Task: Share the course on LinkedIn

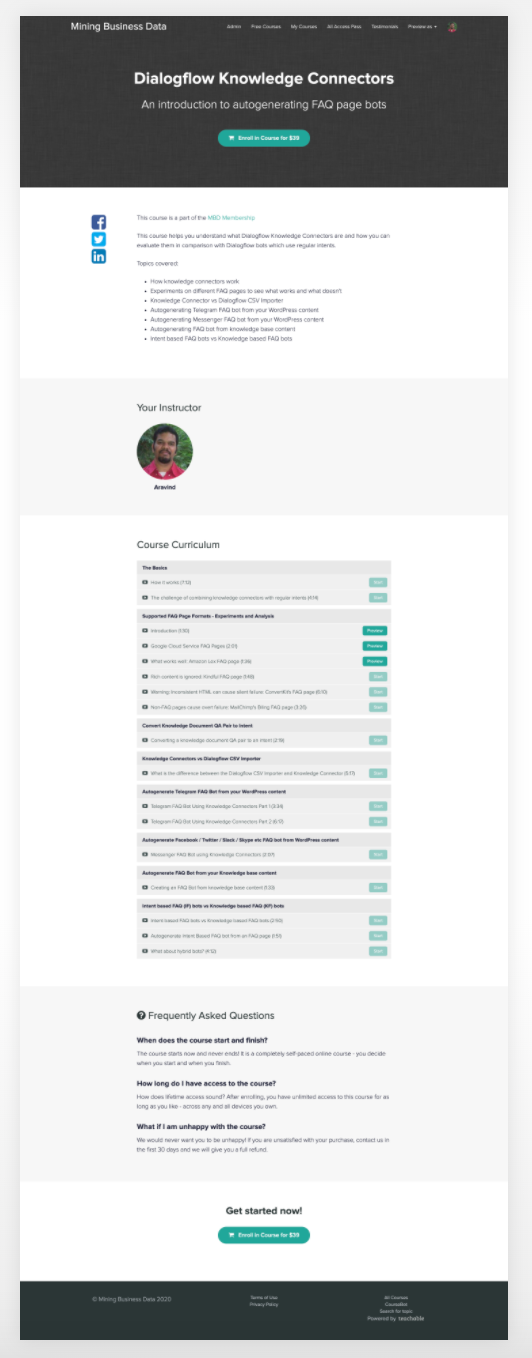Action: pyautogui.click(x=99, y=256)
